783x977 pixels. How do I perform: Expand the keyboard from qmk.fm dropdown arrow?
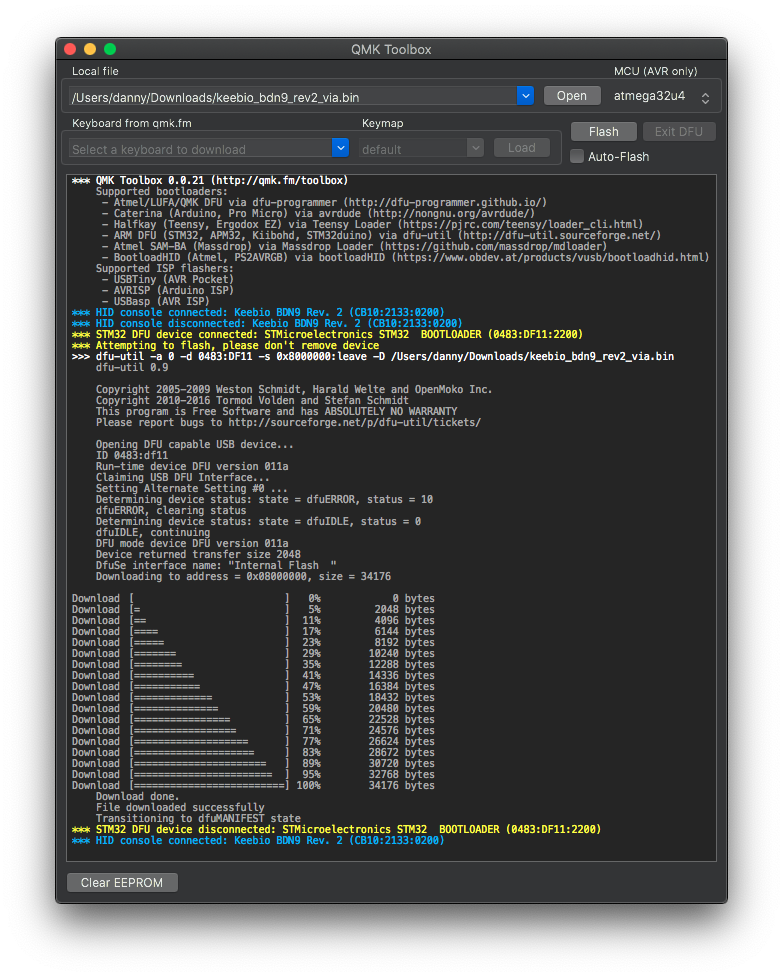(x=340, y=148)
